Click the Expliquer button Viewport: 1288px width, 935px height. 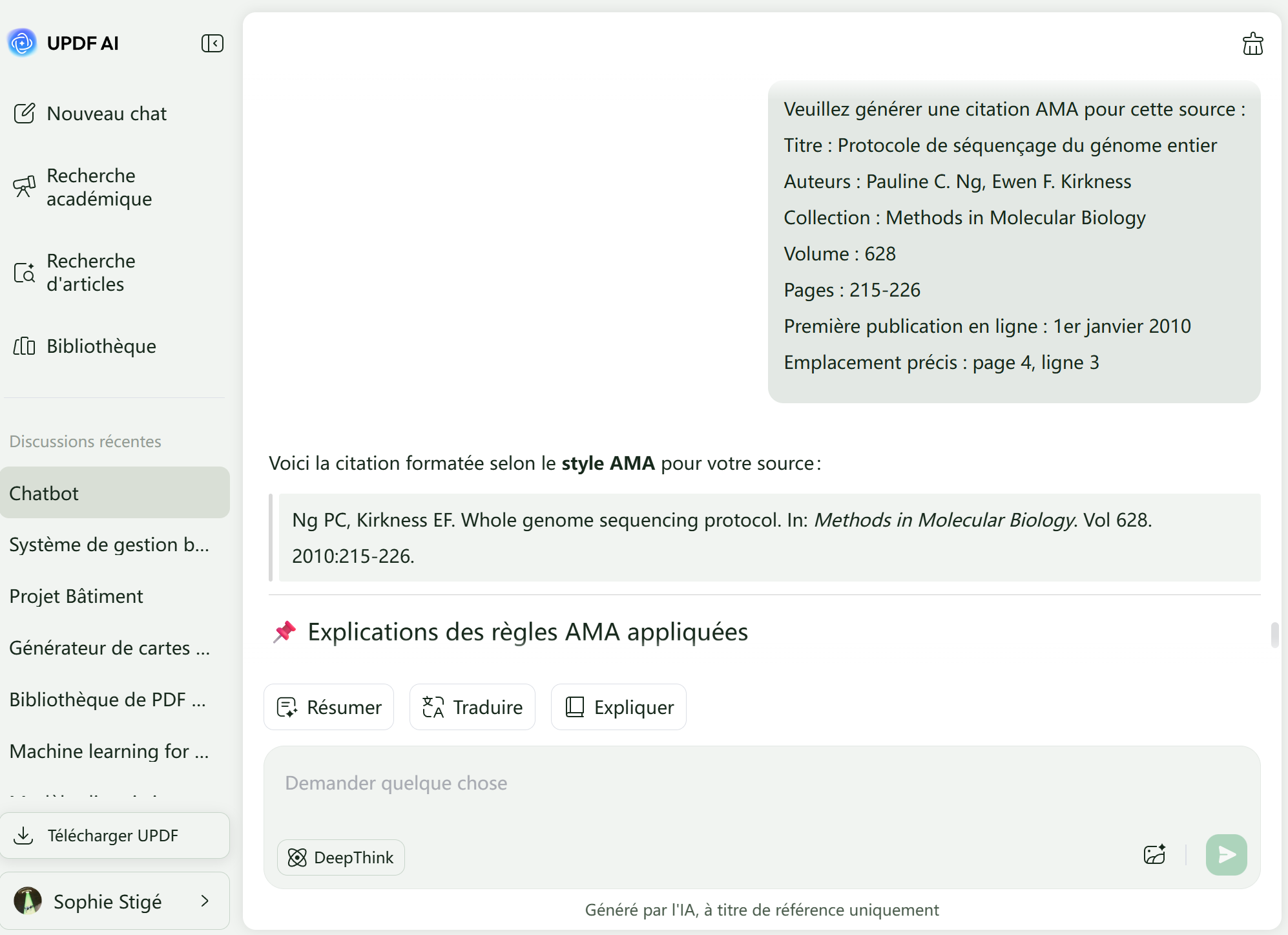[x=618, y=708]
